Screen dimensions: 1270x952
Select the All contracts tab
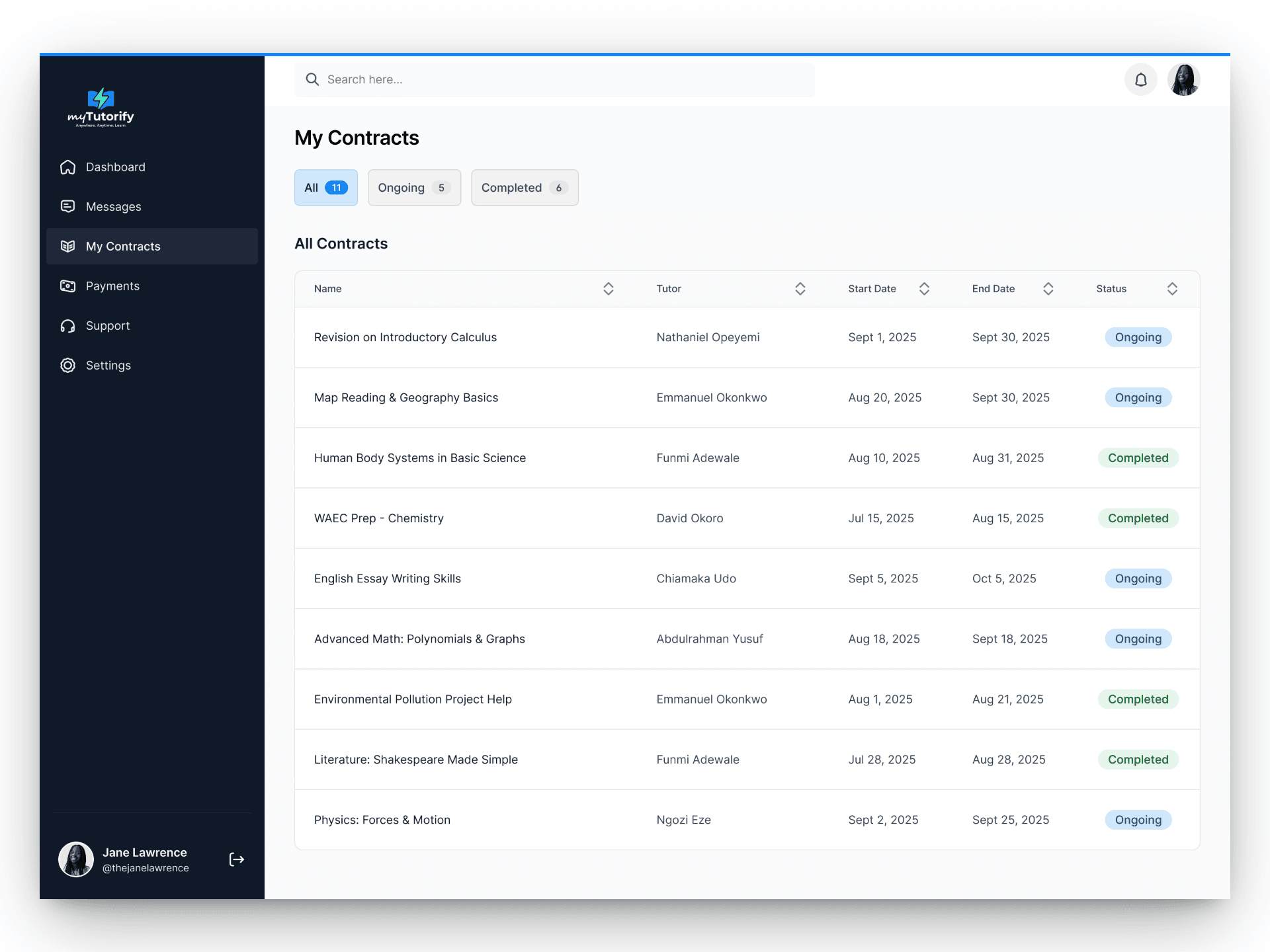325,188
